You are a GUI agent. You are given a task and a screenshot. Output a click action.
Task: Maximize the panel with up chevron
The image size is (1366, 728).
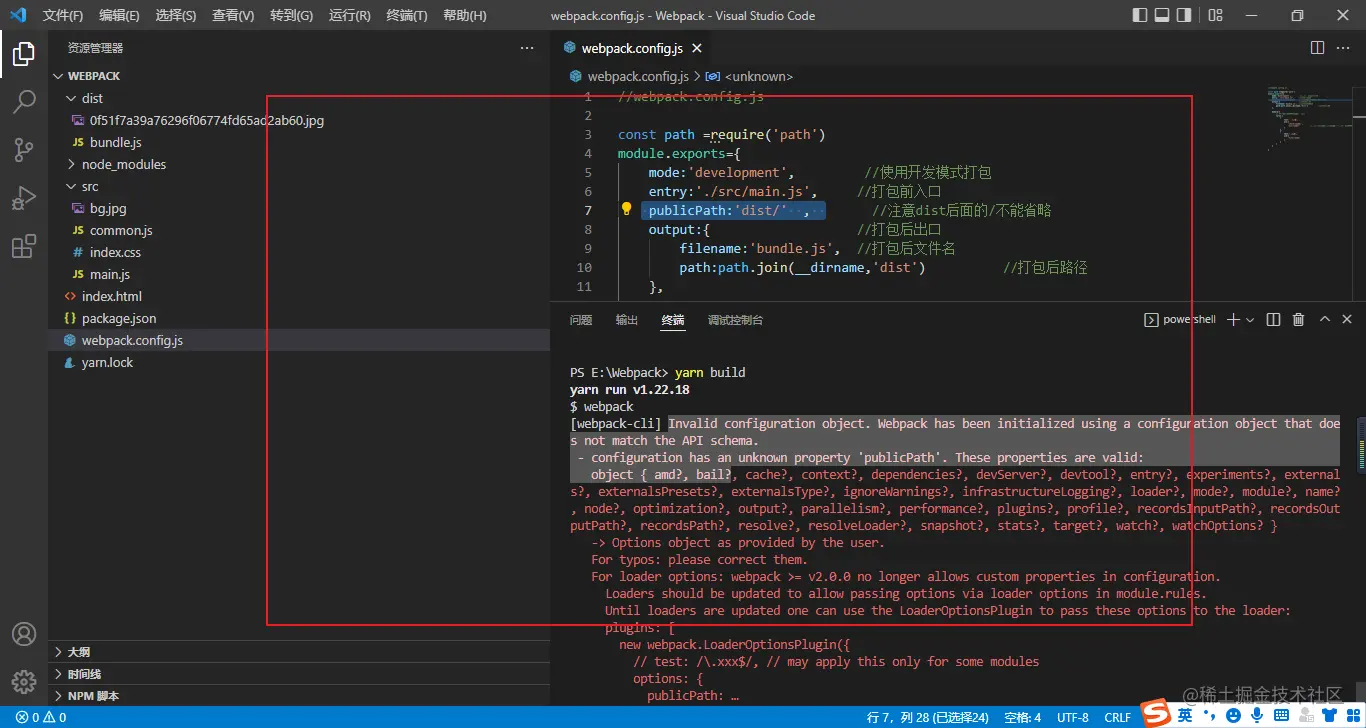[x=1324, y=320]
